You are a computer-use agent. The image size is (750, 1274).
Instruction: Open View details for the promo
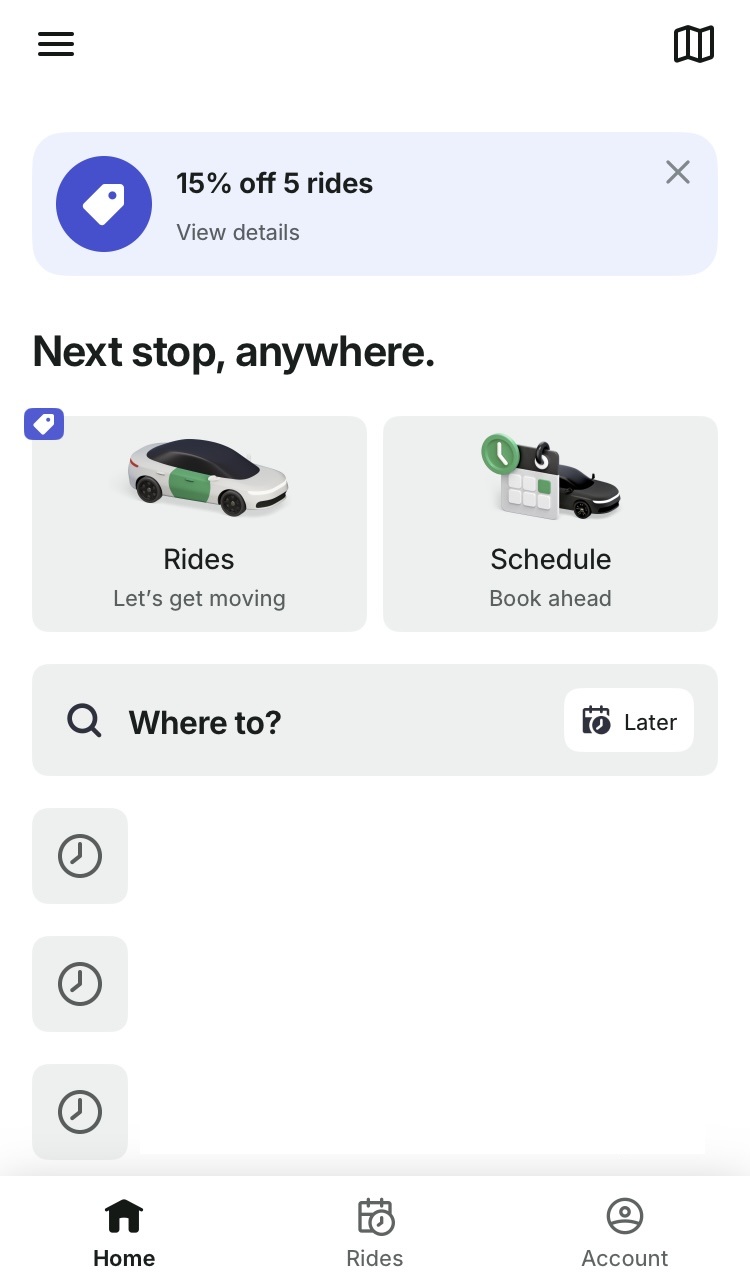[238, 232]
